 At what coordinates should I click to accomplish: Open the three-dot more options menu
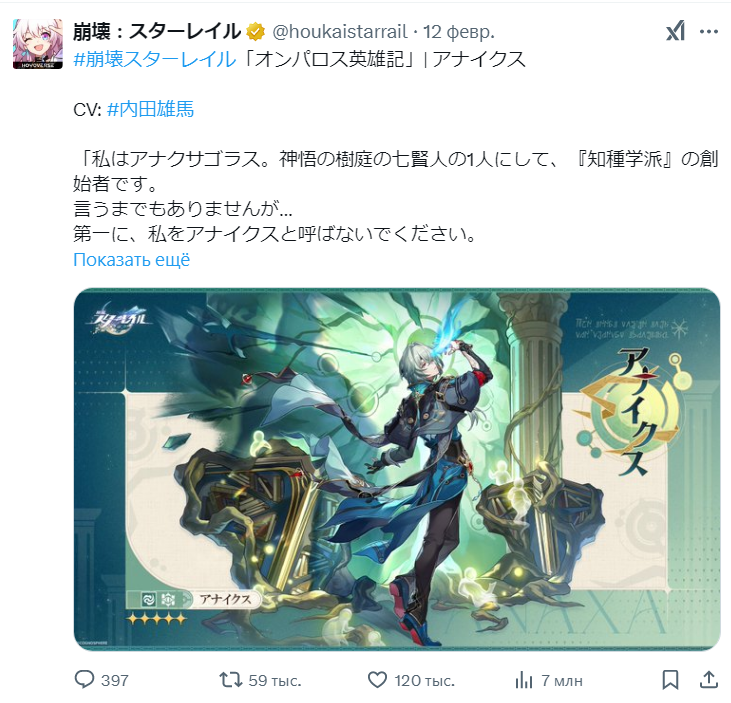709,32
